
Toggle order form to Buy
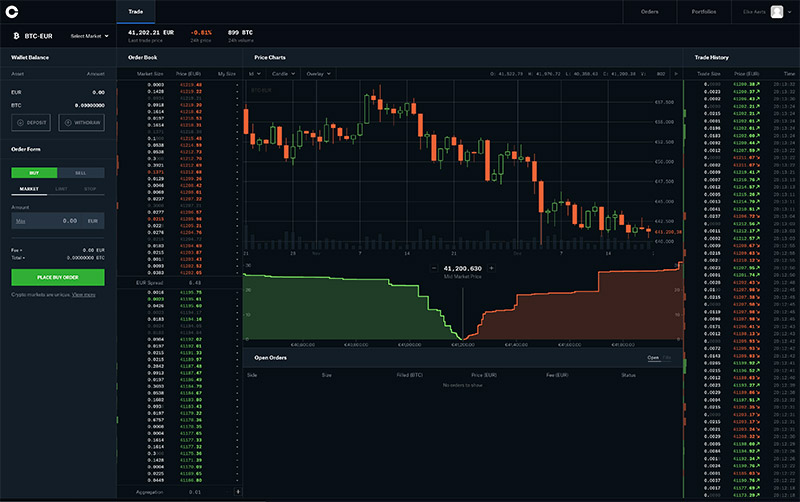tap(34, 173)
